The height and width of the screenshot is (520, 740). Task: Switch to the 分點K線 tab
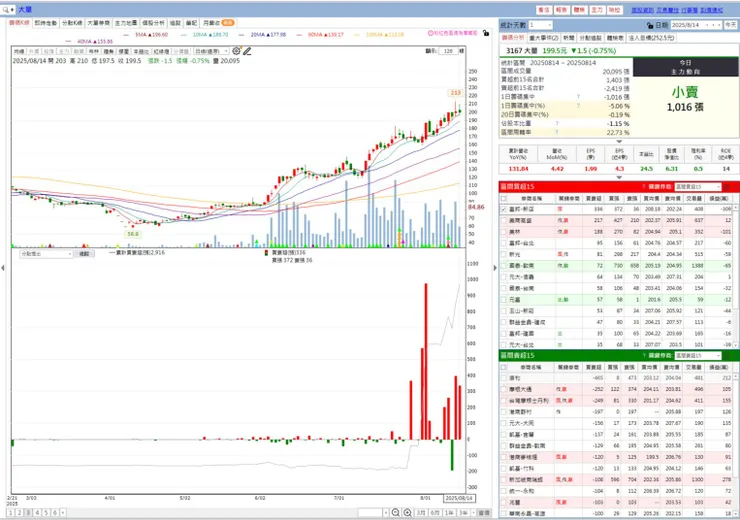(72, 23)
